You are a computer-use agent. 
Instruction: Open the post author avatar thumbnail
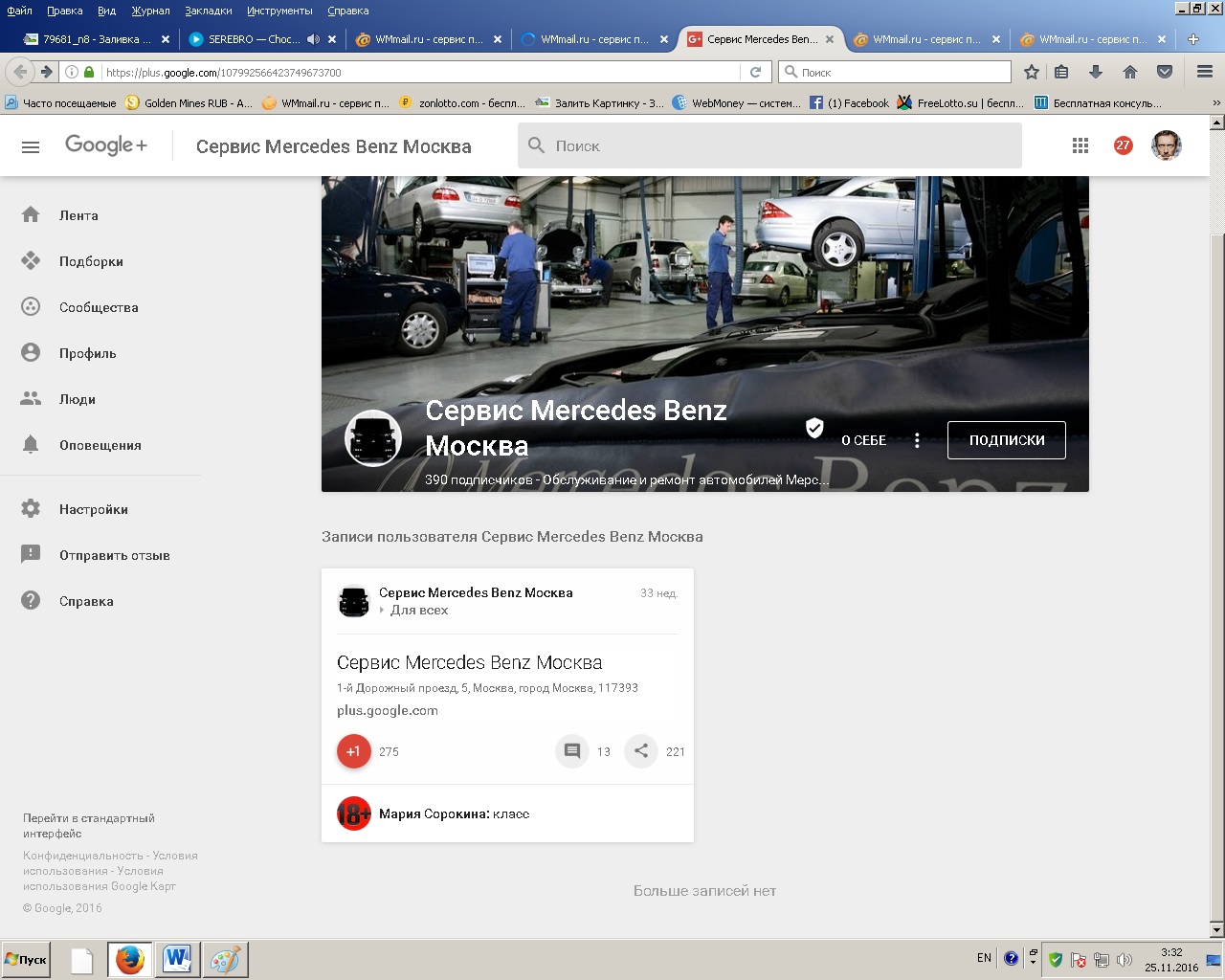353,602
